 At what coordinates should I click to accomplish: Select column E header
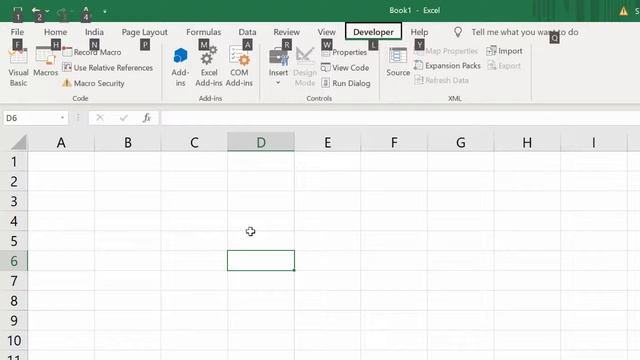327,142
